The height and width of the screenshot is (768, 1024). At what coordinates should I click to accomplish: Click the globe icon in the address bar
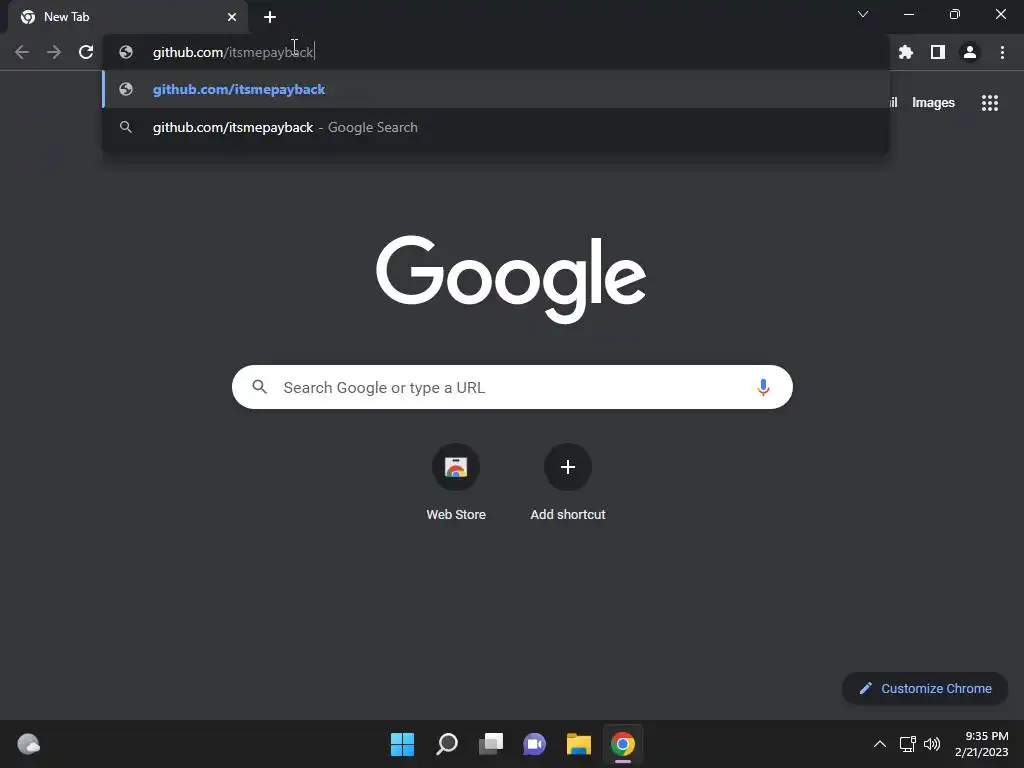click(126, 52)
